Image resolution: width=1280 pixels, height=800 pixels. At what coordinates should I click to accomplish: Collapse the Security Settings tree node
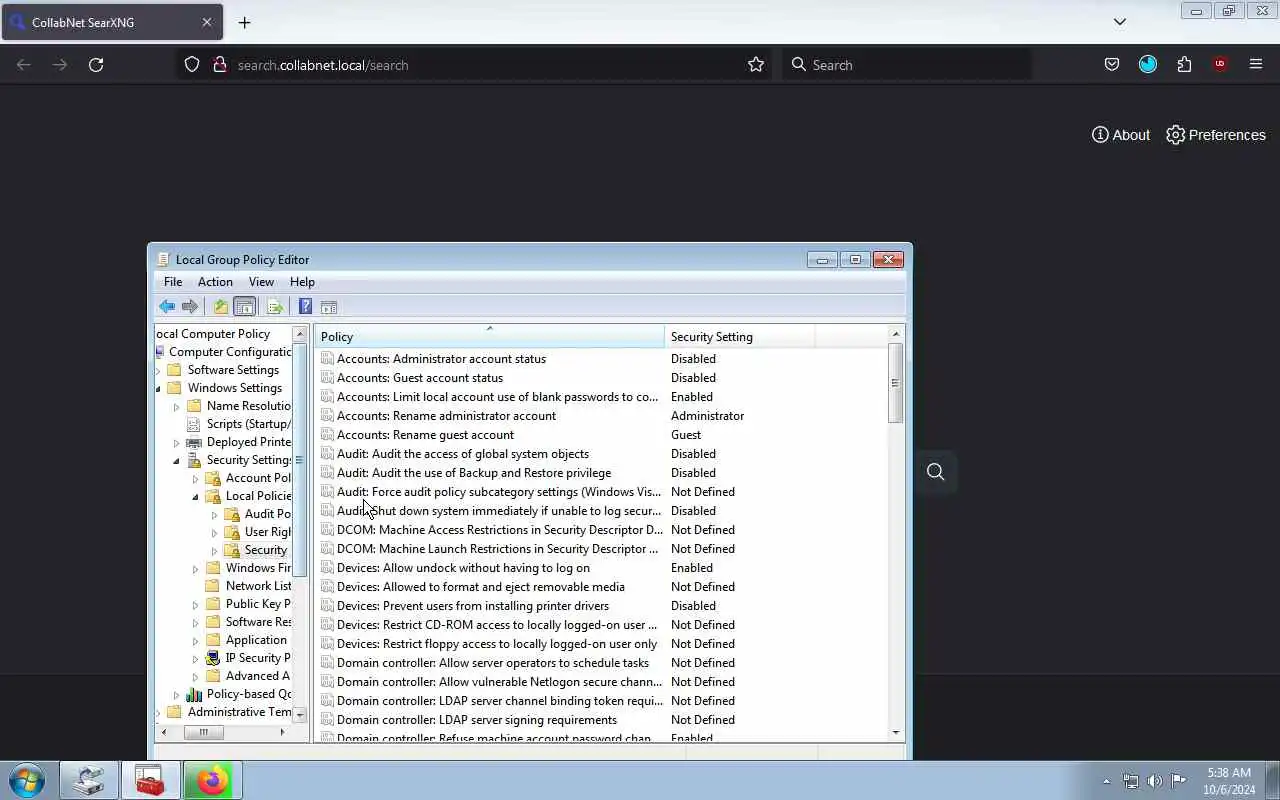[177, 460]
